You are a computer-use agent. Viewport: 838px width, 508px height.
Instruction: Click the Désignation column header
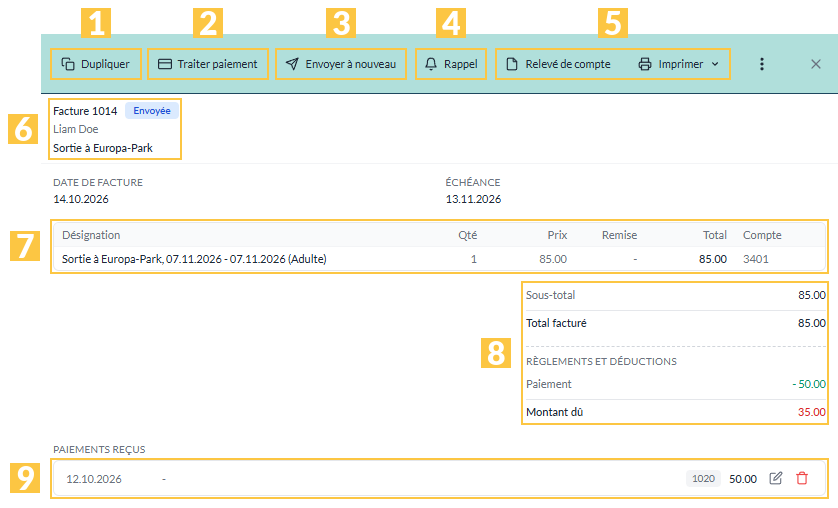click(91, 235)
